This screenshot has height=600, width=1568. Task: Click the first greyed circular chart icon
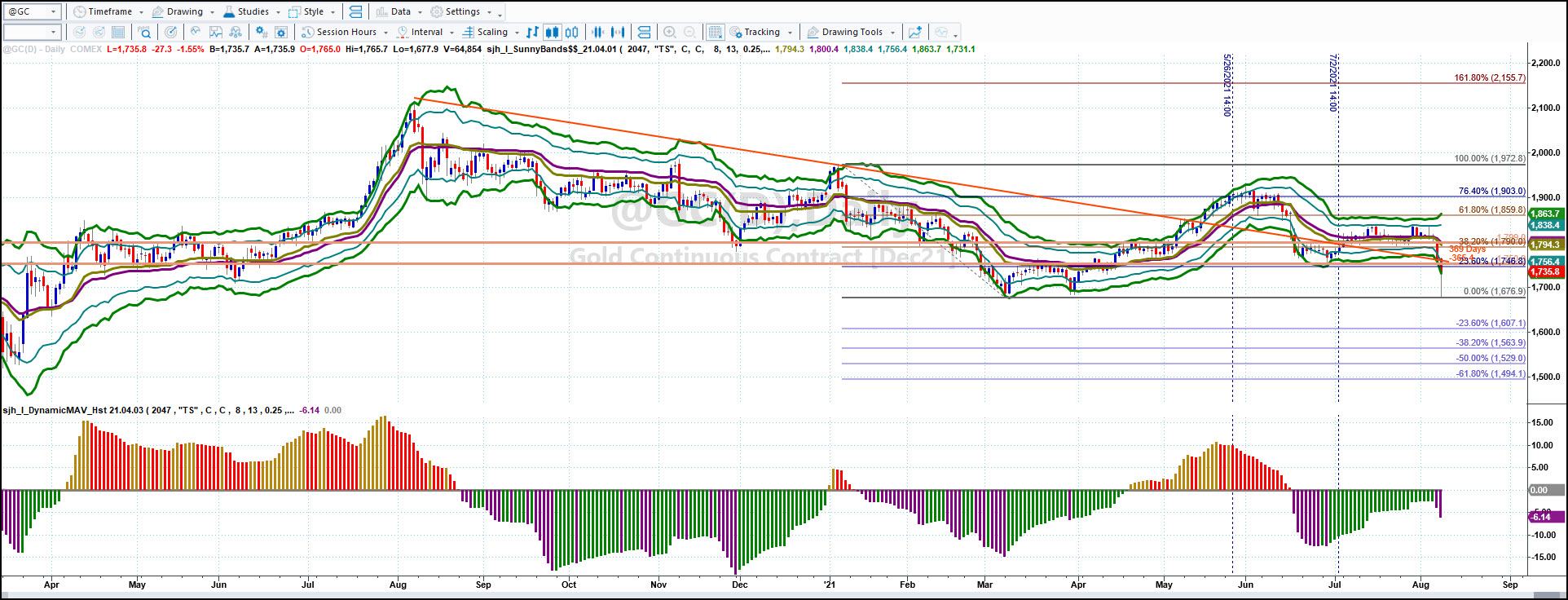click(79, 32)
